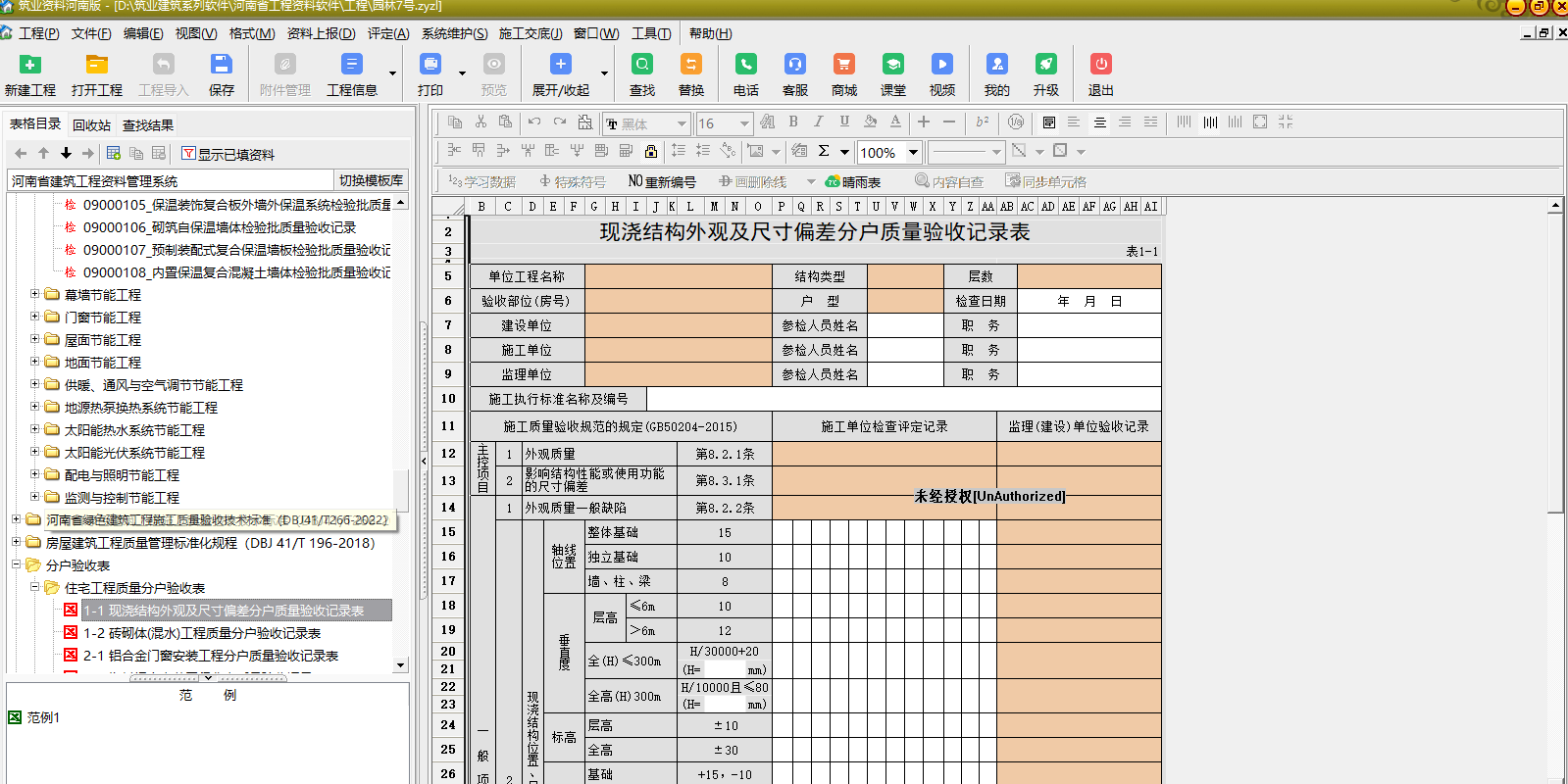Collapse the 分户验收表 tree node
This screenshot has width=1568, height=784.
click(17, 564)
